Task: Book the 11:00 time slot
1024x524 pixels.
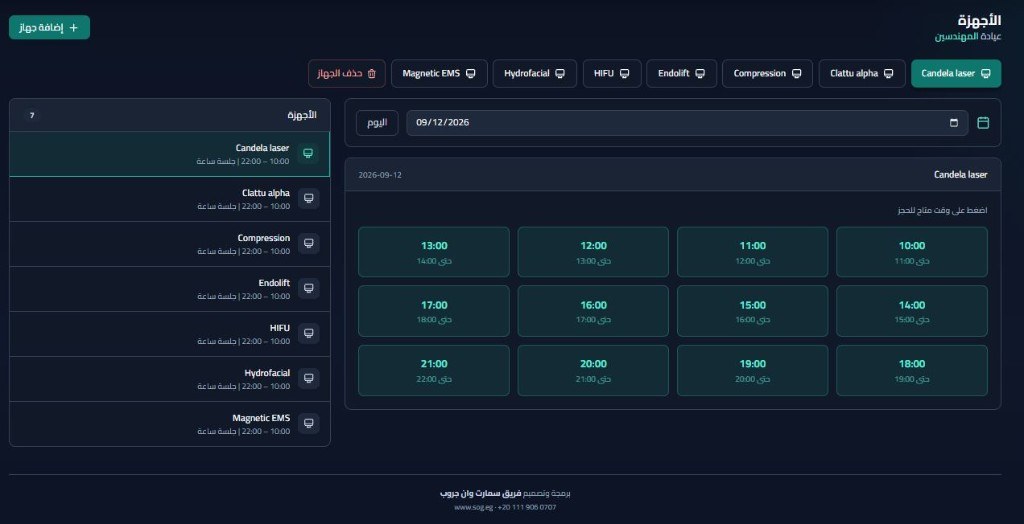Action: 752,252
